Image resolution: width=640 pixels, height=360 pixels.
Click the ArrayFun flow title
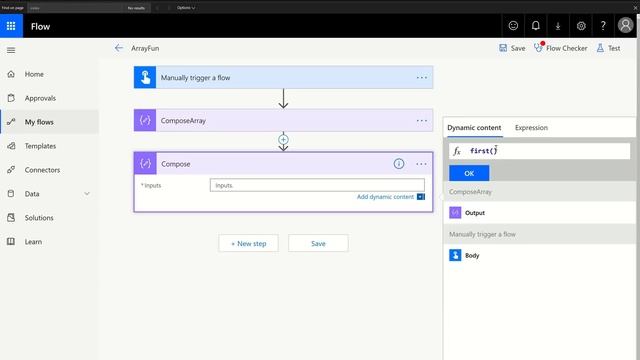pos(145,48)
